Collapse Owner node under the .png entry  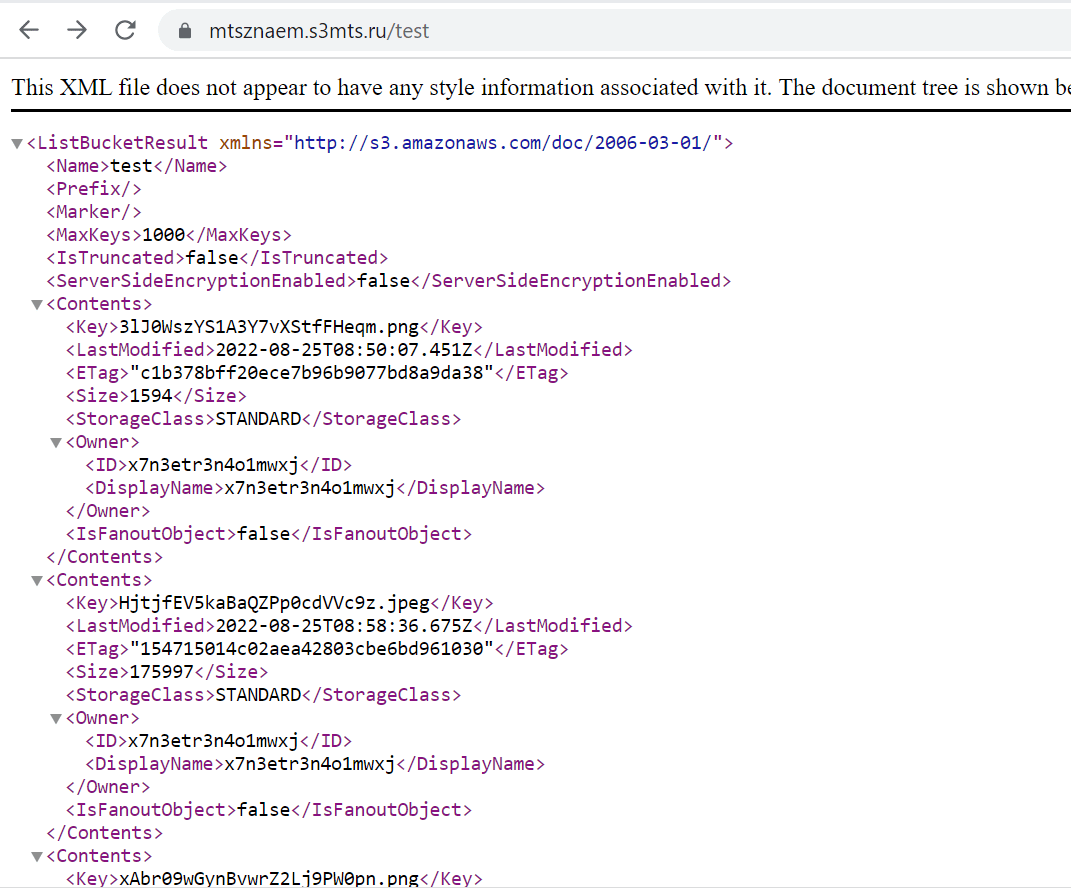click(56, 442)
